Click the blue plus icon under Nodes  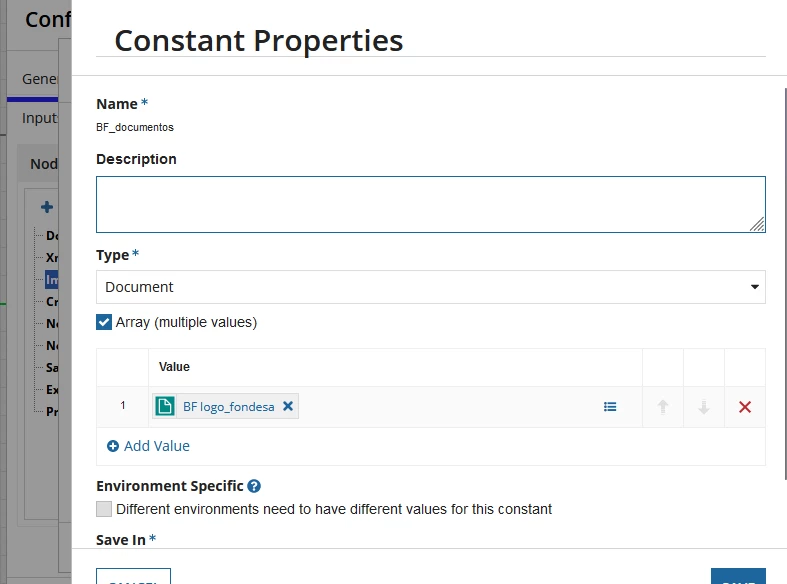(x=47, y=207)
